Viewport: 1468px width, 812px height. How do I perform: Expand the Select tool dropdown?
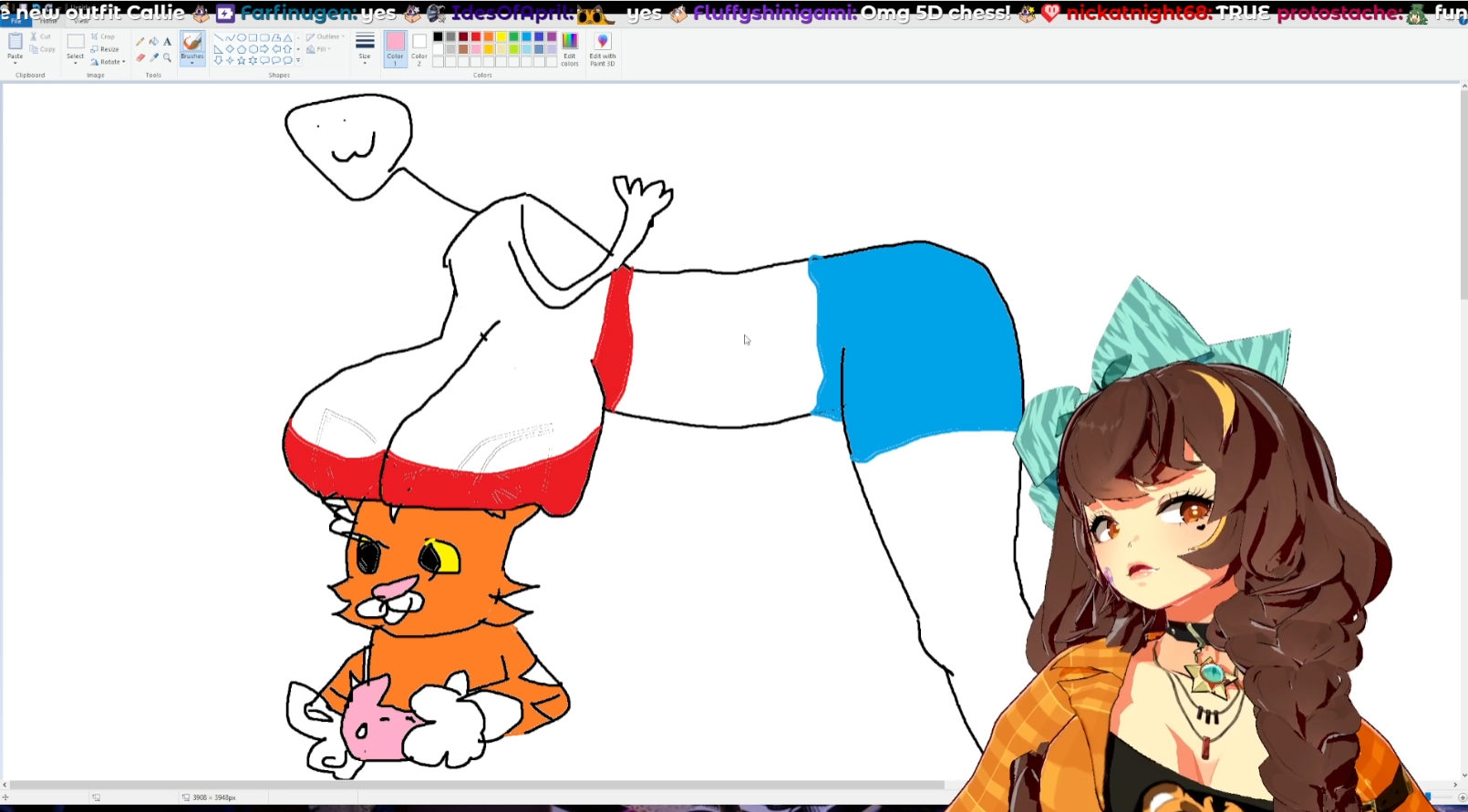[x=76, y=62]
